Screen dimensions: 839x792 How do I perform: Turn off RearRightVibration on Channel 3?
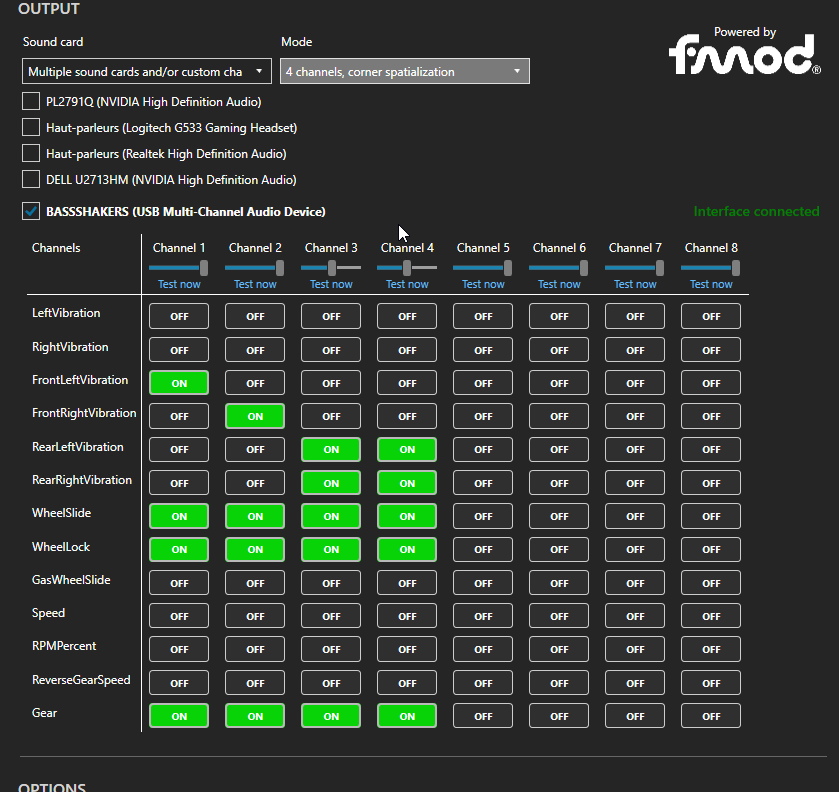(x=331, y=483)
